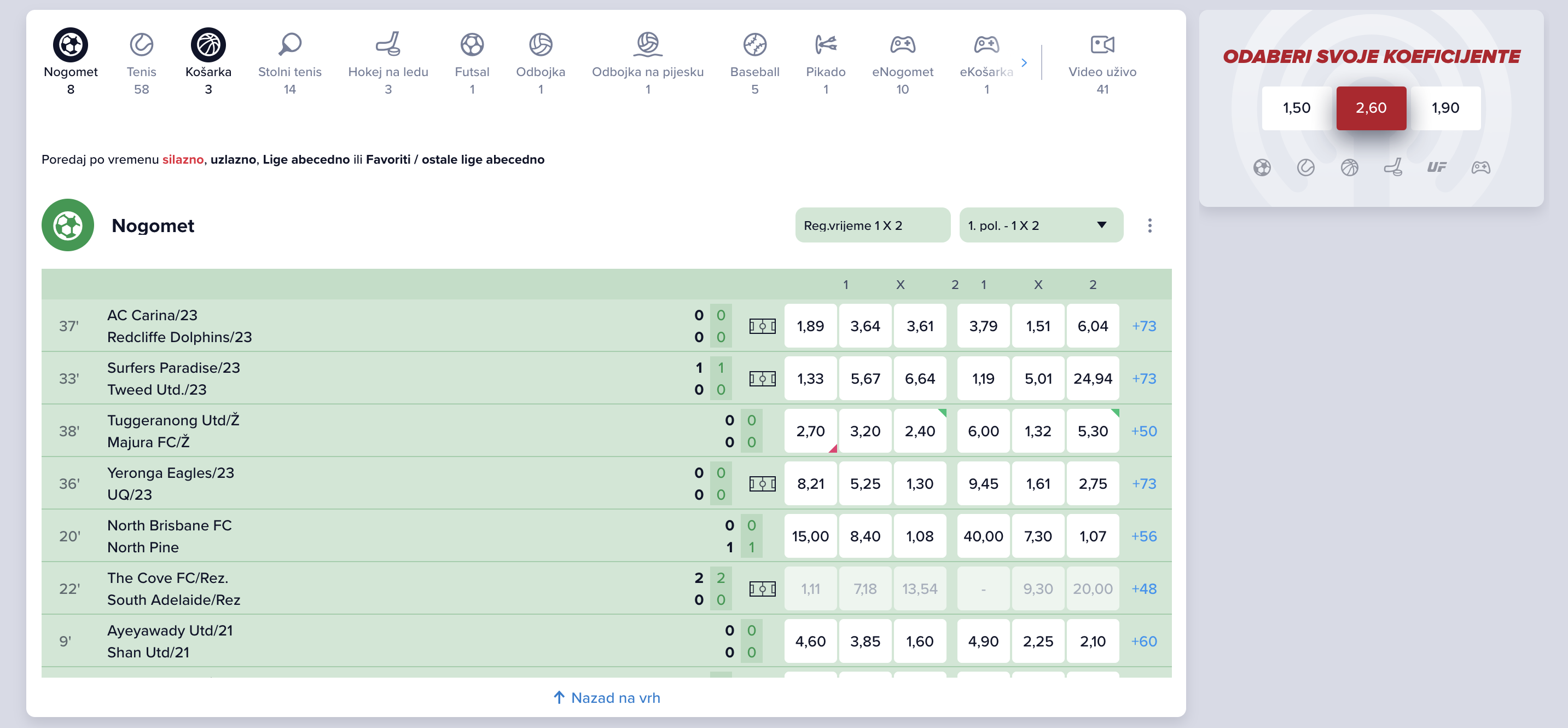This screenshot has height=728, width=1568.
Task: Show more sports with right chevron
Action: (1024, 63)
